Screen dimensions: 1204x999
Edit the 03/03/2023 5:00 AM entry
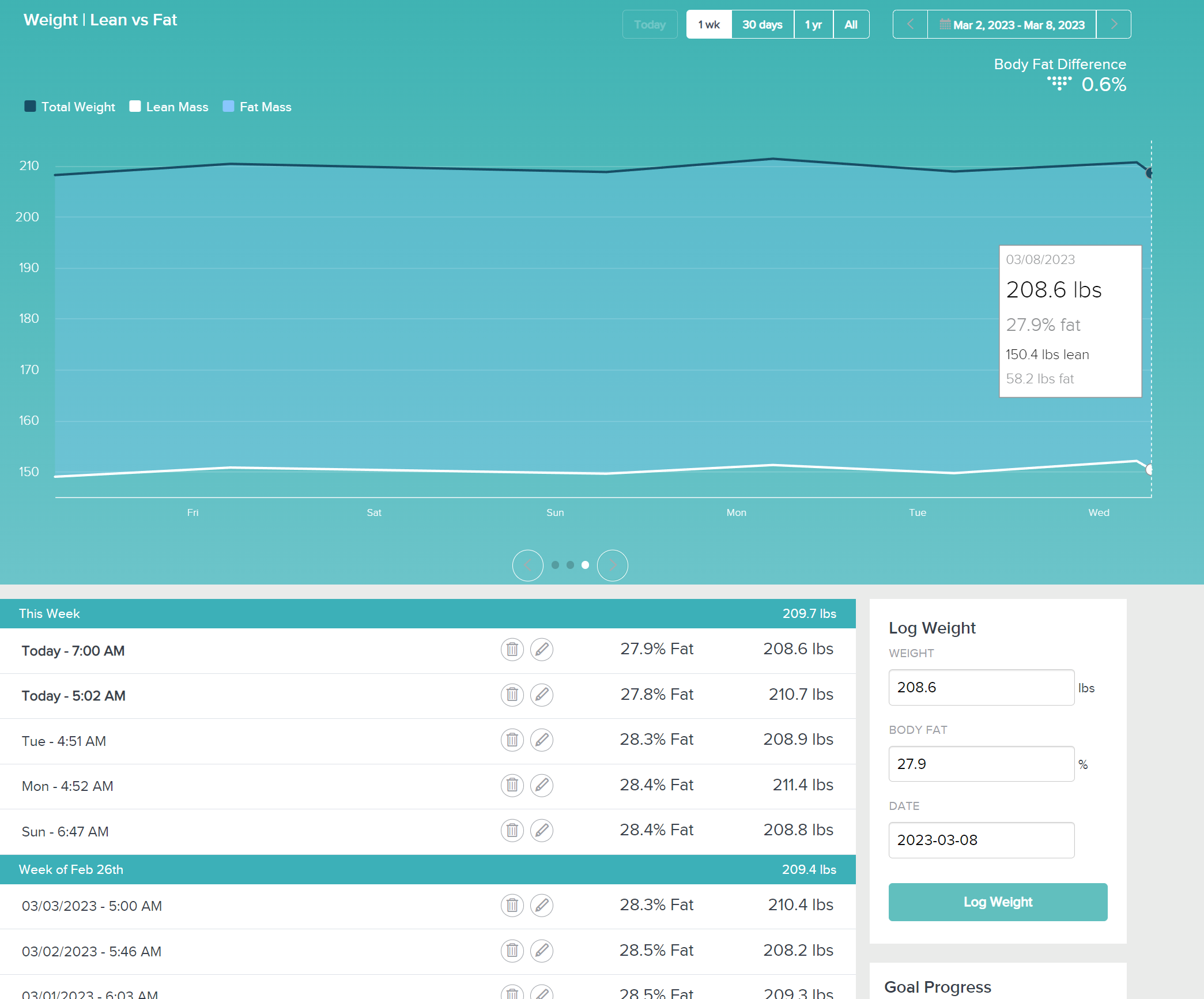pos(541,905)
